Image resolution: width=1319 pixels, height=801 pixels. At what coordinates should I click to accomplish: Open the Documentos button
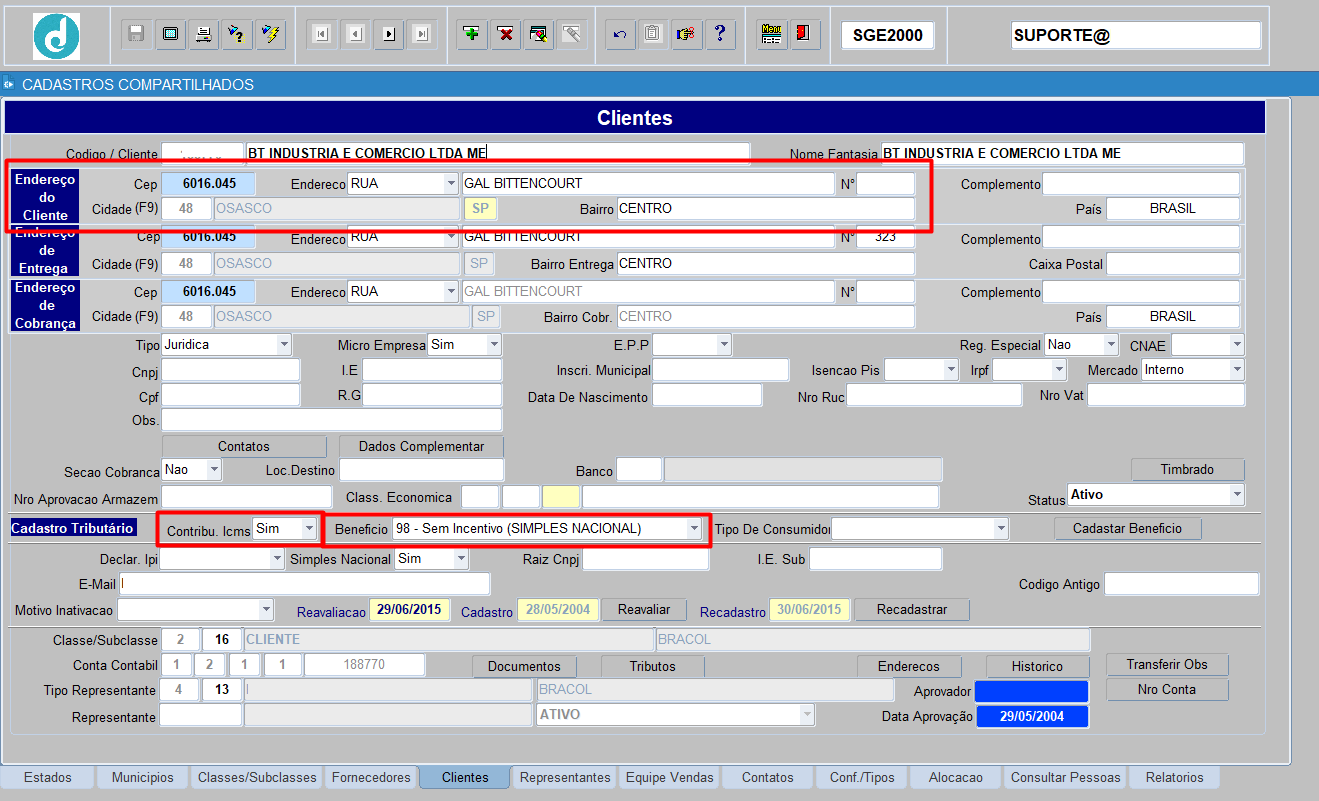pos(525,666)
